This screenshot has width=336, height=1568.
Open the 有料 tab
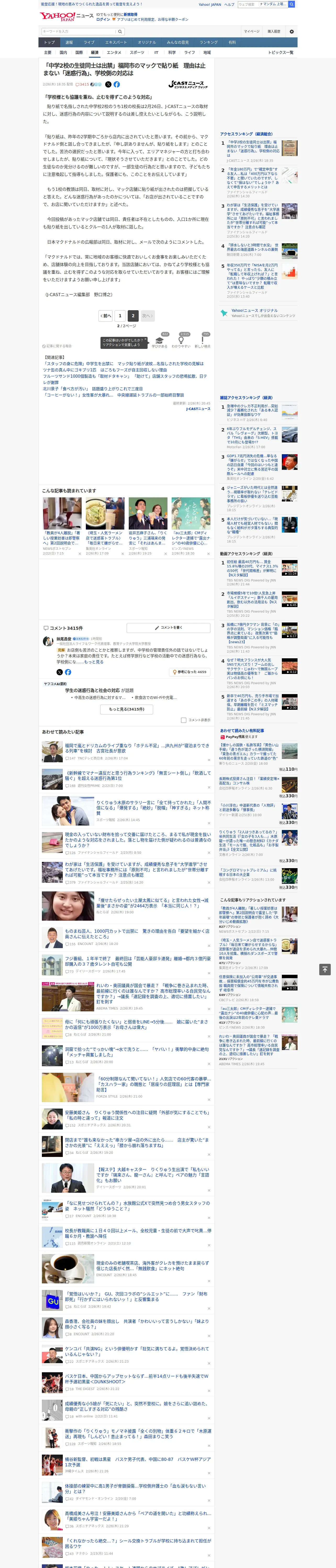[x=232, y=43]
